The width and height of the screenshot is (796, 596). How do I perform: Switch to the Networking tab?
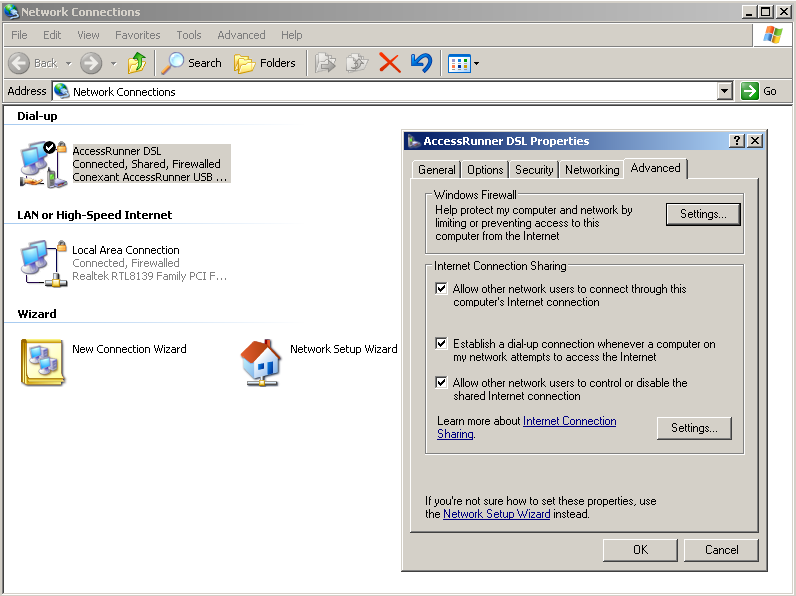pyautogui.click(x=592, y=170)
